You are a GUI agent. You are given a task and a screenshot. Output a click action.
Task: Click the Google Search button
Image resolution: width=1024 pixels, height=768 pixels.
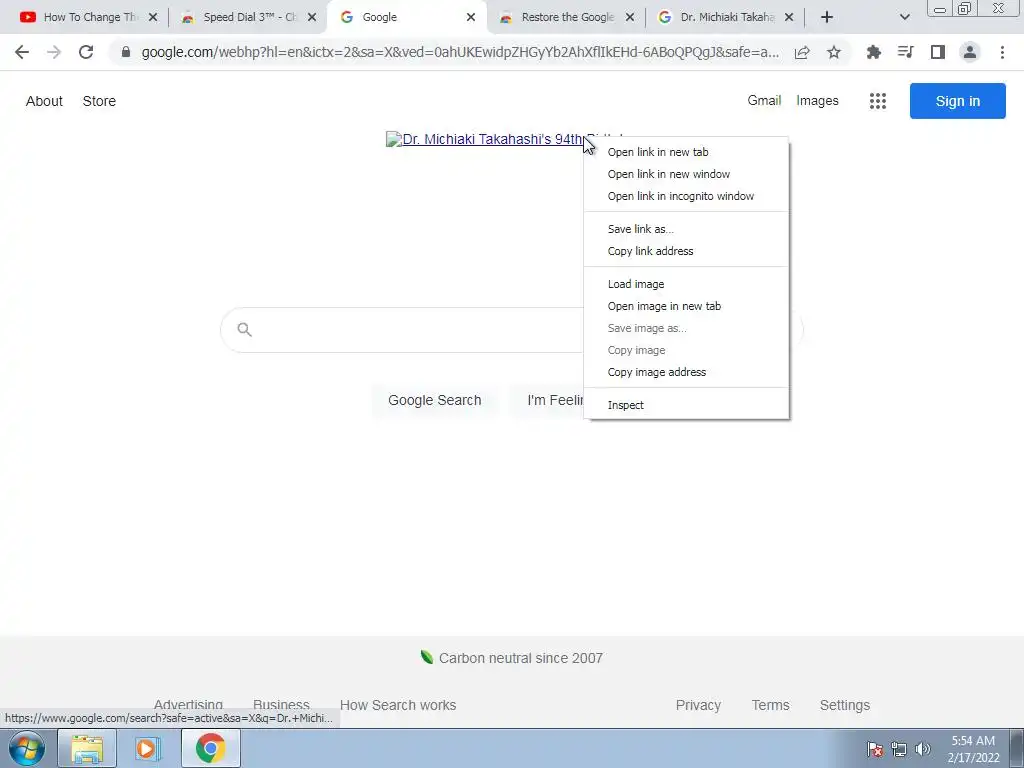point(435,400)
